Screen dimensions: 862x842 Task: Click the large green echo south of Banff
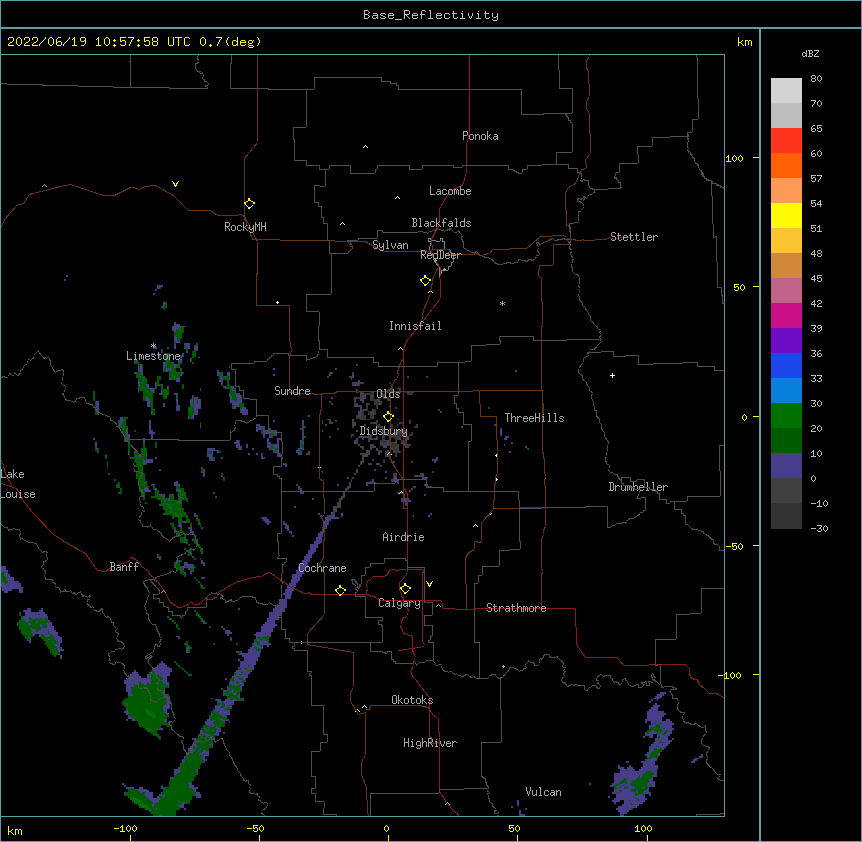147,700
